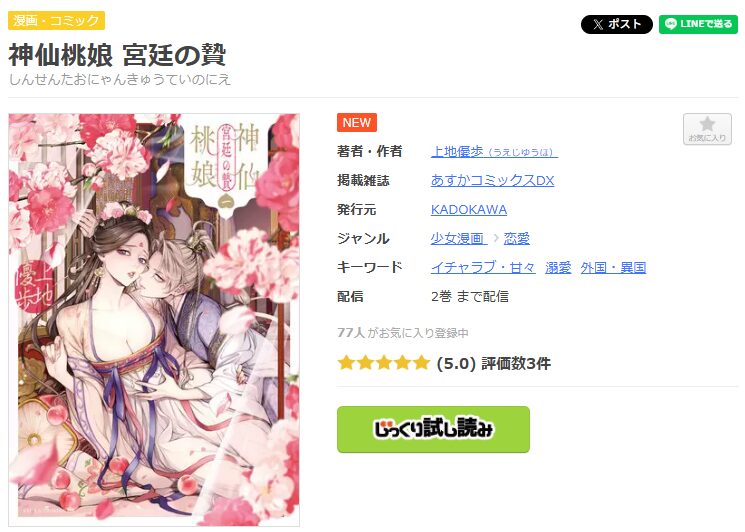This screenshot has height=532, width=745.
Task: Click the breadcrumb chevron between genres
Action: pos(496,238)
